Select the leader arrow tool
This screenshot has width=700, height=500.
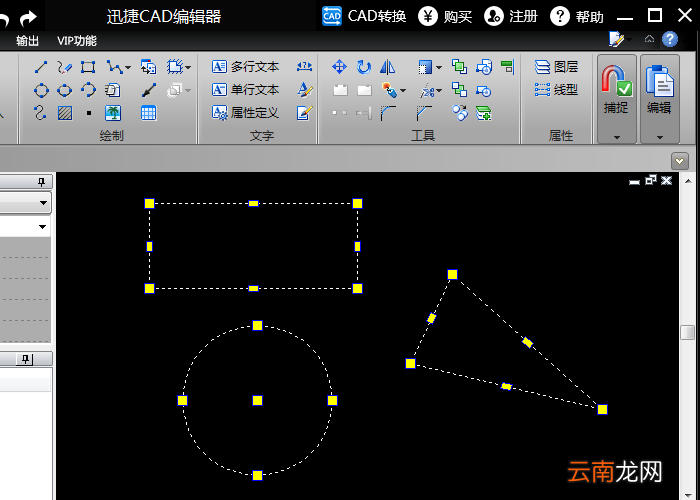[149, 90]
